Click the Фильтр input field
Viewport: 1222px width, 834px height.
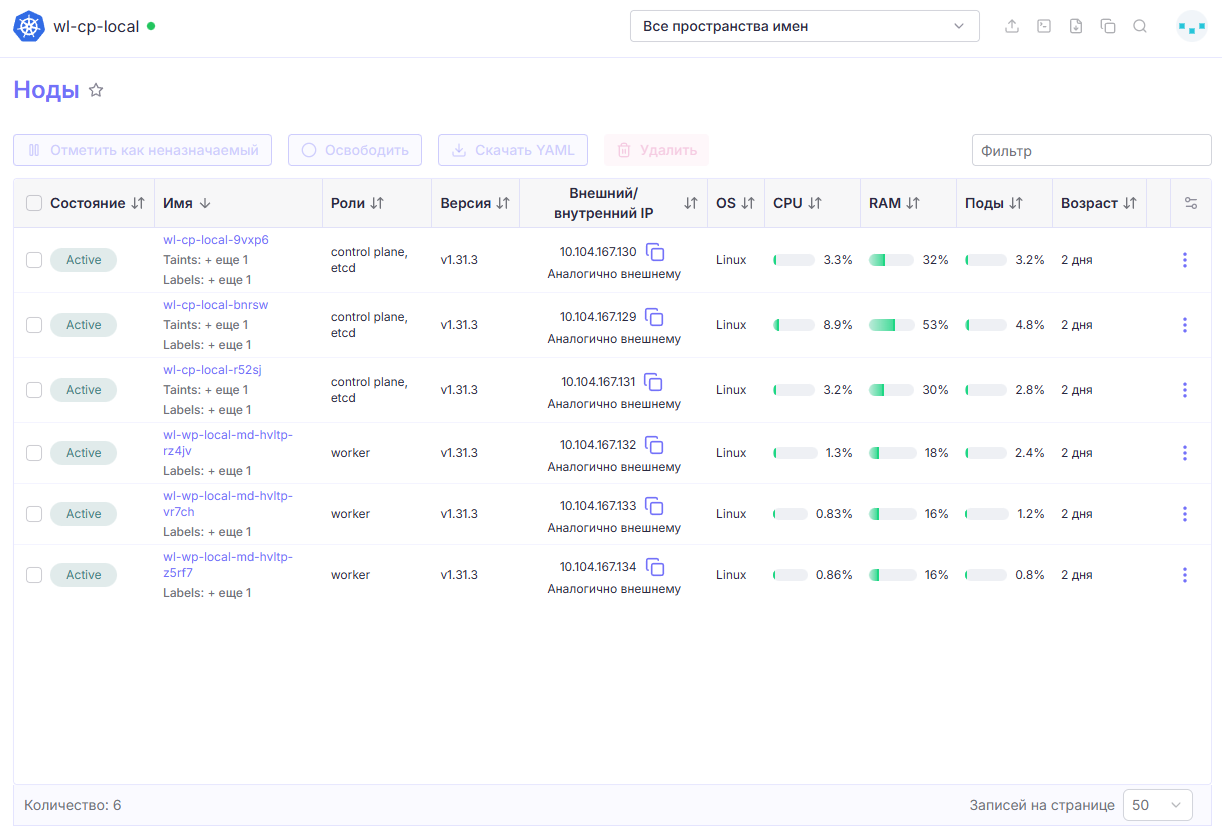coord(1092,150)
